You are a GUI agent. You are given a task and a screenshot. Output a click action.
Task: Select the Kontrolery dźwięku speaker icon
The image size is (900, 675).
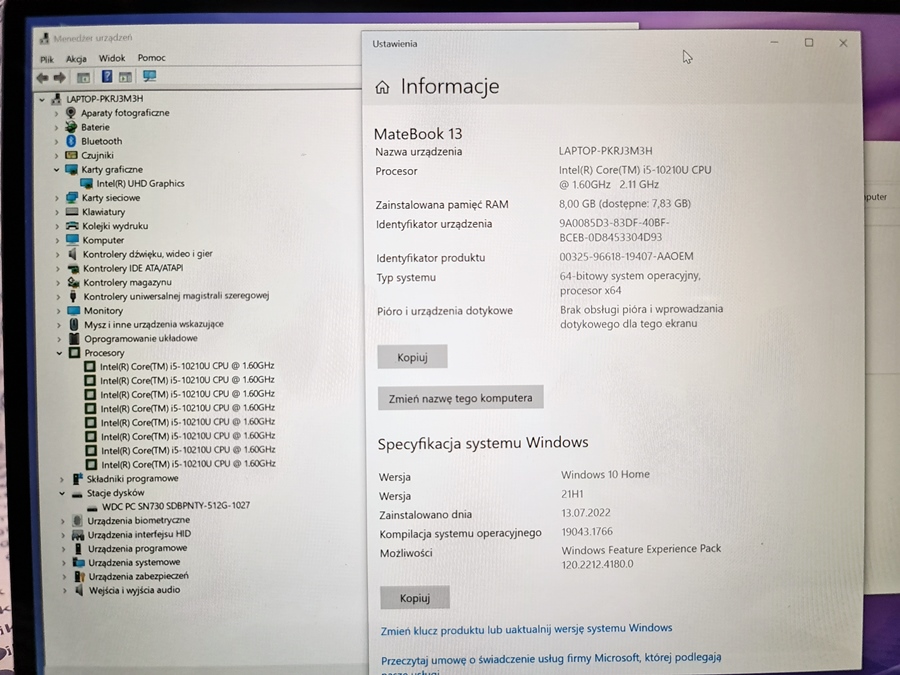[72, 254]
